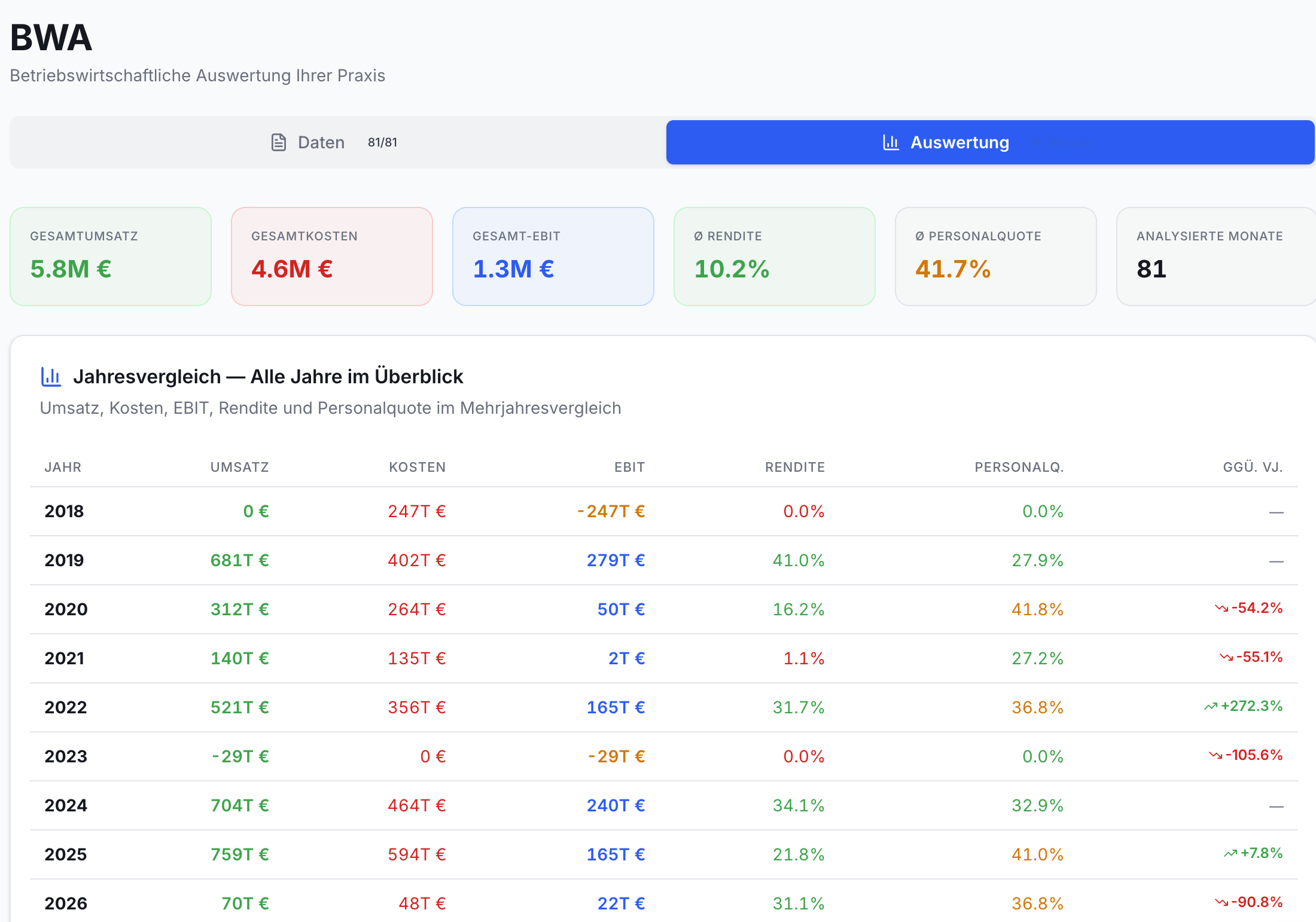Click the upward trend icon for 2025
The height and width of the screenshot is (922, 1316).
coord(1230,853)
